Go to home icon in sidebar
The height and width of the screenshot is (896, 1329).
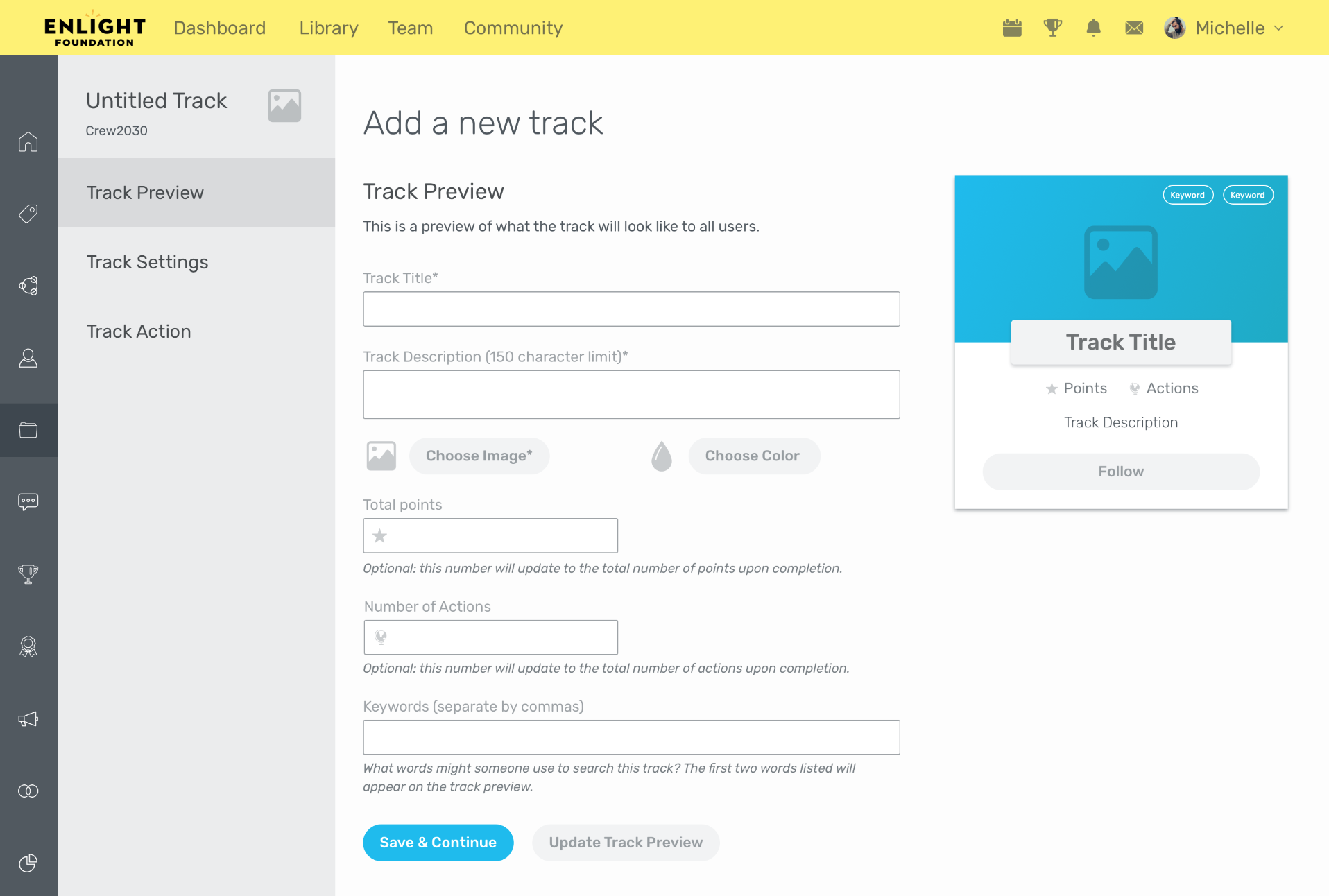28,141
